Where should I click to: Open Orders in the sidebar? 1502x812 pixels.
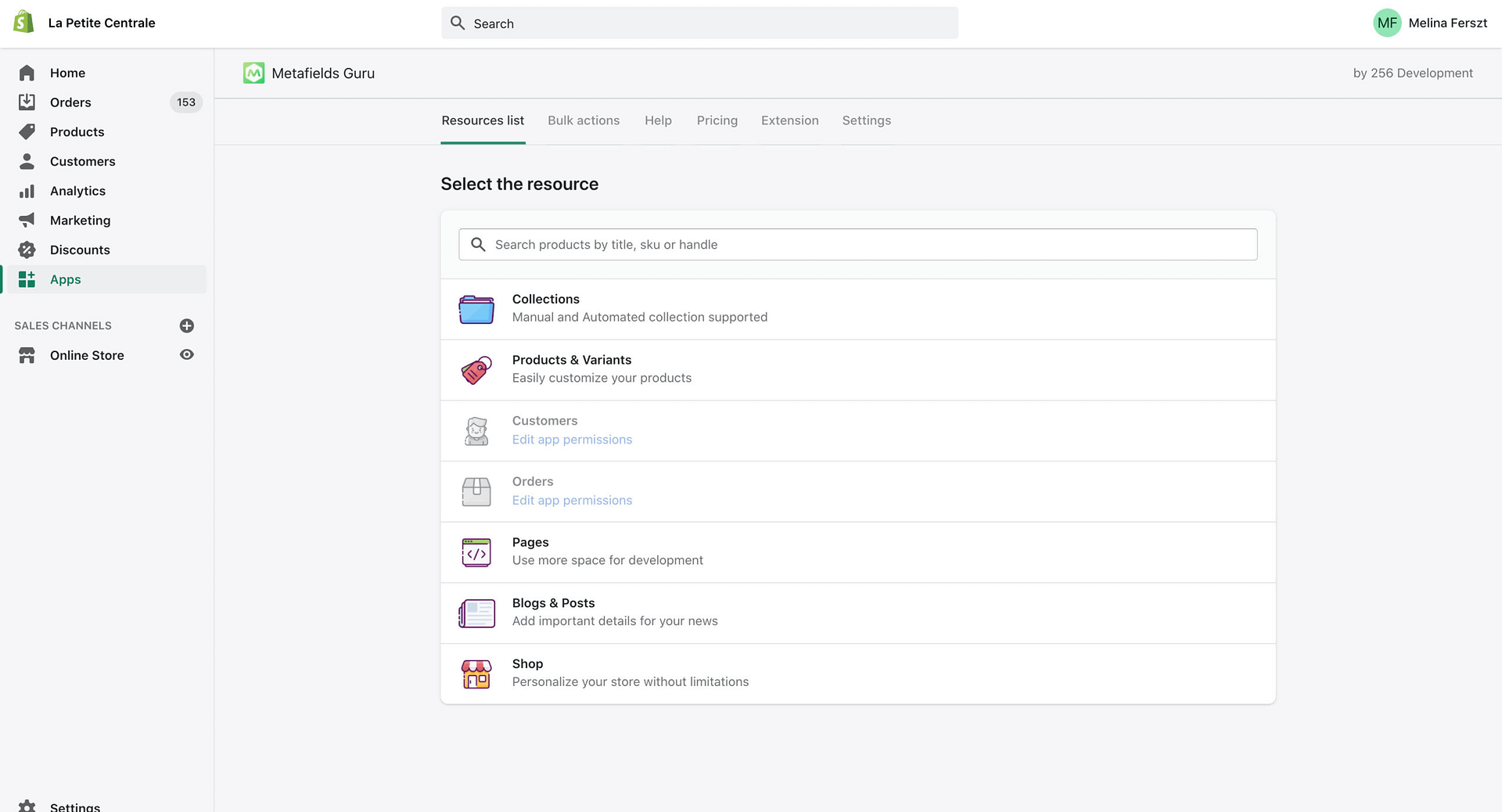[70, 102]
